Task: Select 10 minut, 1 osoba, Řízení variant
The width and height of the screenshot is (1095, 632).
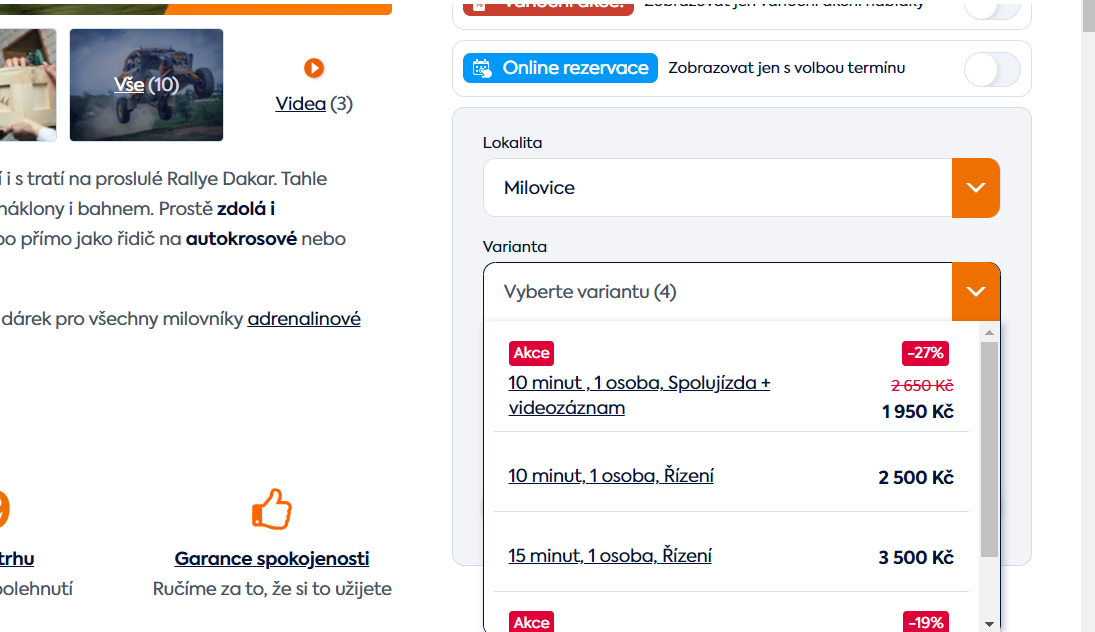Action: (x=731, y=476)
